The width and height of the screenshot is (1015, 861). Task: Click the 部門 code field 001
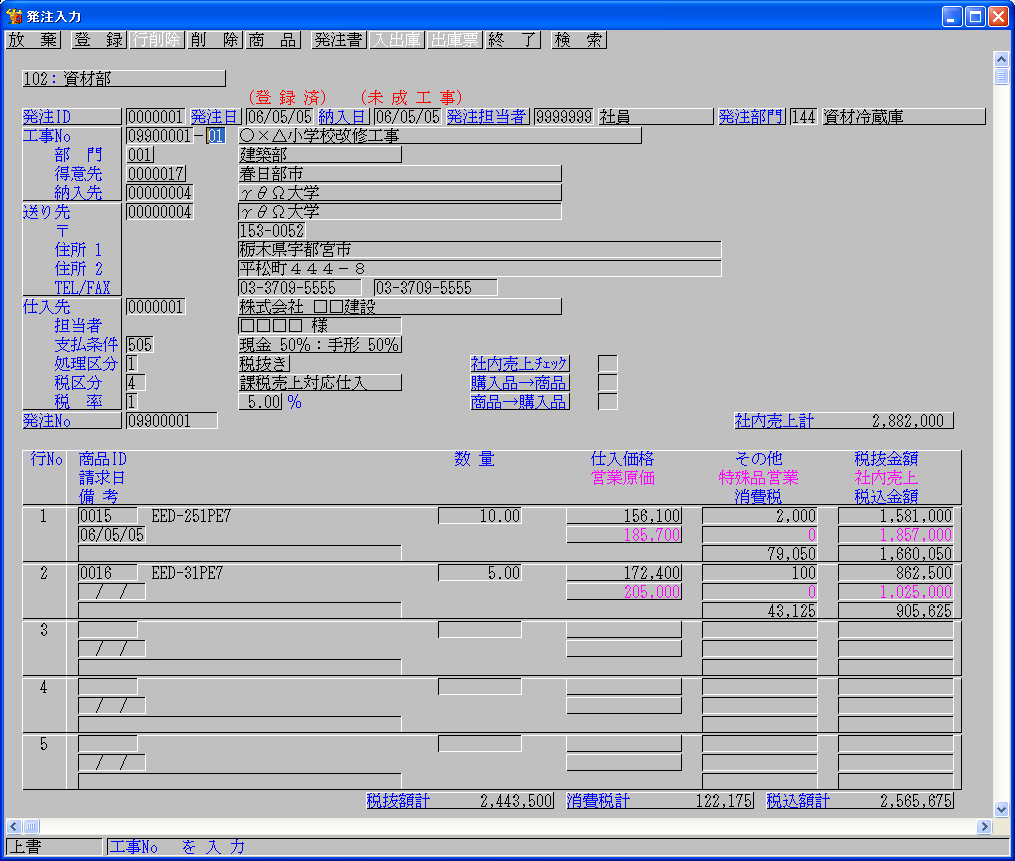[x=140, y=155]
